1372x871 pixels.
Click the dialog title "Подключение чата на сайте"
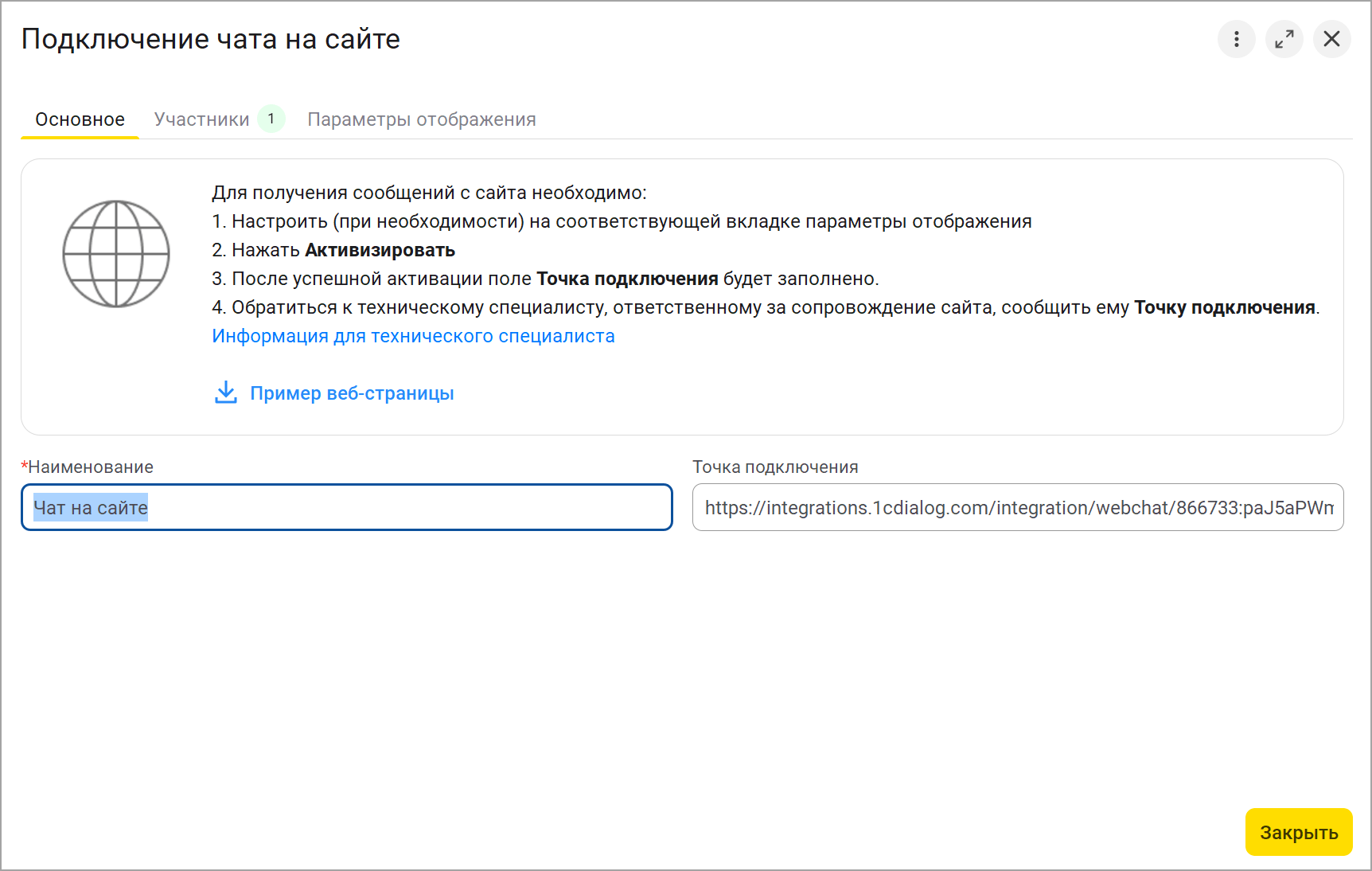pos(210,39)
